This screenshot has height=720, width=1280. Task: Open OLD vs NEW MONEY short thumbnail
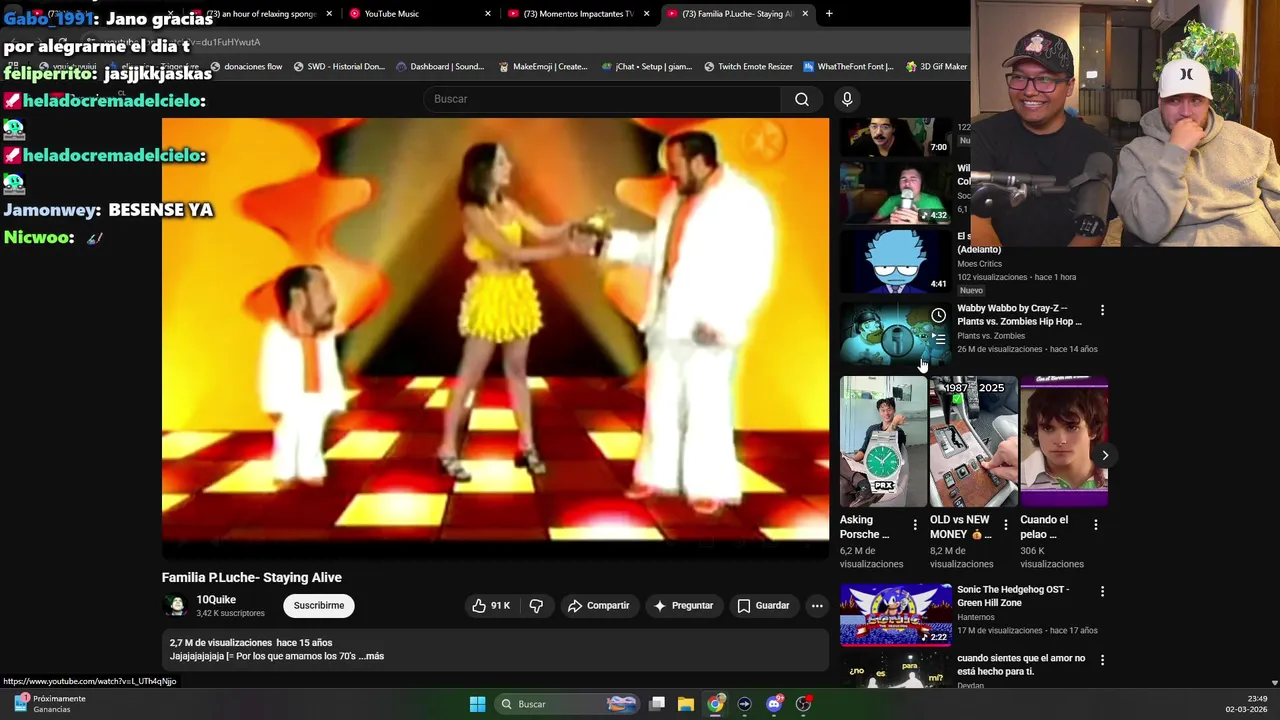click(x=973, y=442)
